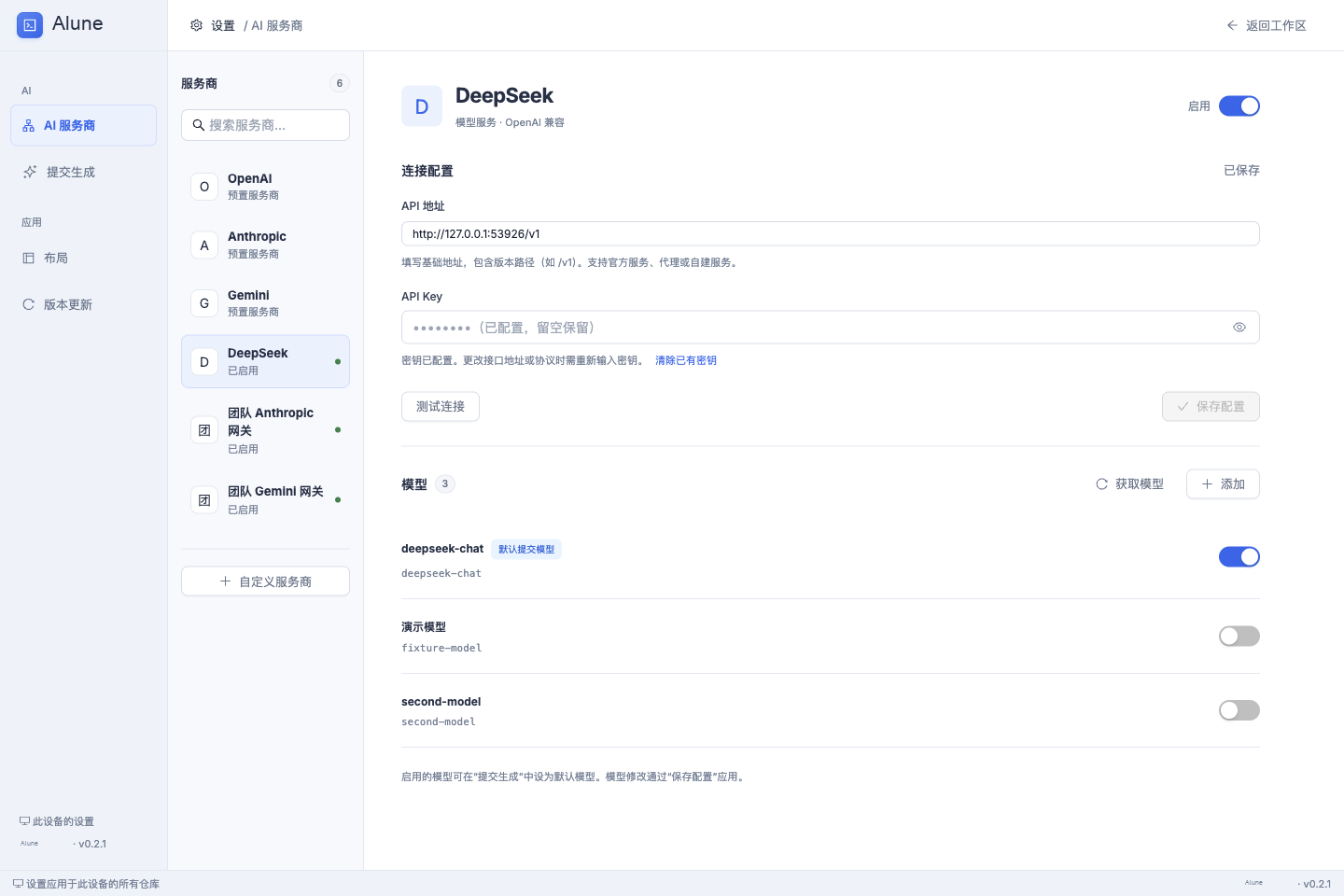The width and height of the screenshot is (1344, 896).
Task: Click the v0.2.1 version in status bar
Action: tap(1317, 884)
